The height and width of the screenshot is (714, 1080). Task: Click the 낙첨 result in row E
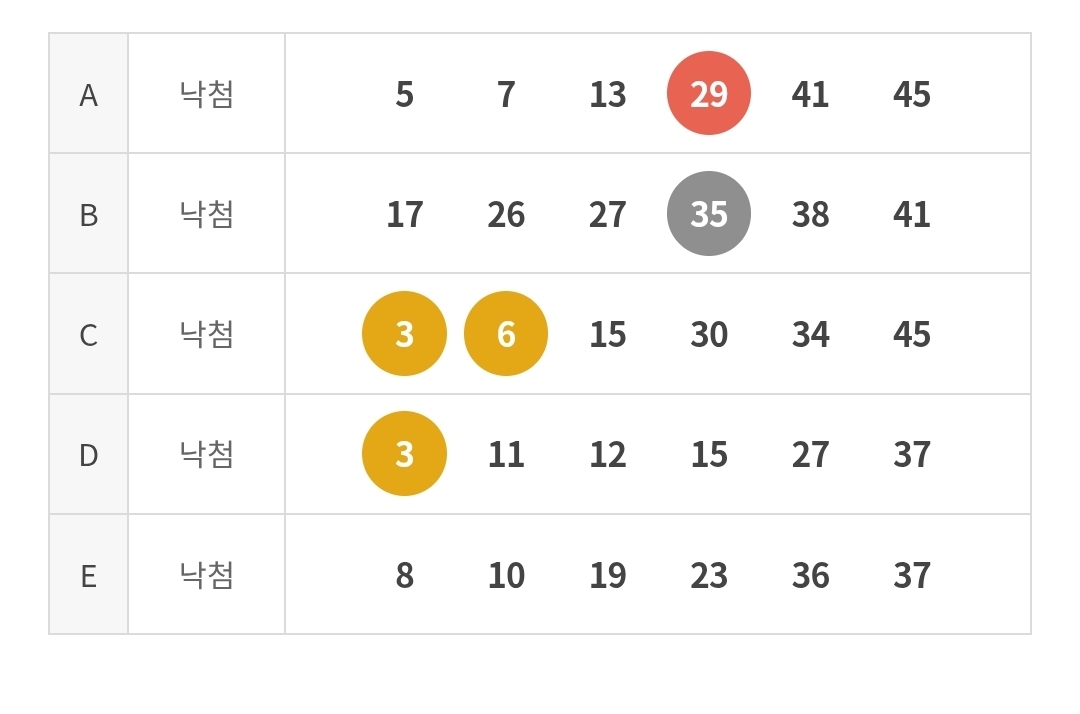(x=207, y=575)
